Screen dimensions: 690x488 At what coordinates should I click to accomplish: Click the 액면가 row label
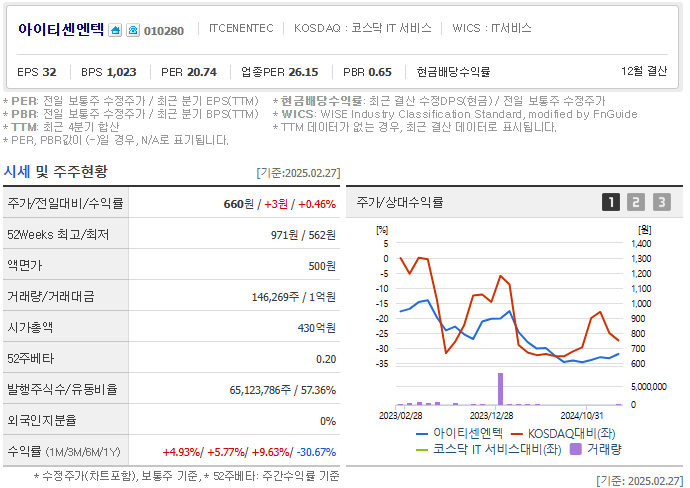[x=25, y=265]
